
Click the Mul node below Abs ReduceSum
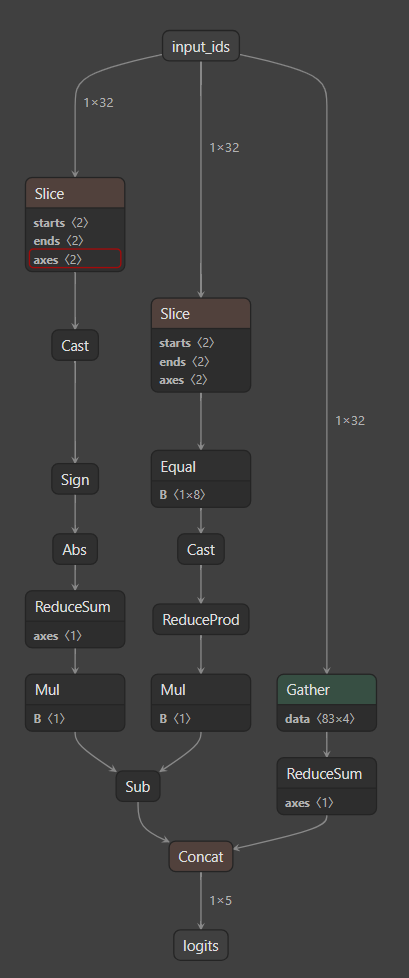(75, 690)
